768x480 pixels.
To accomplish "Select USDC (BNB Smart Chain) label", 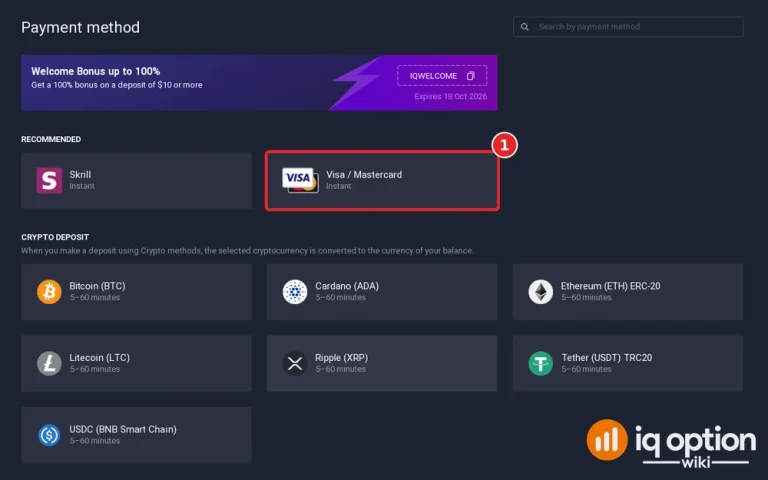I will click(x=123, y=429).
